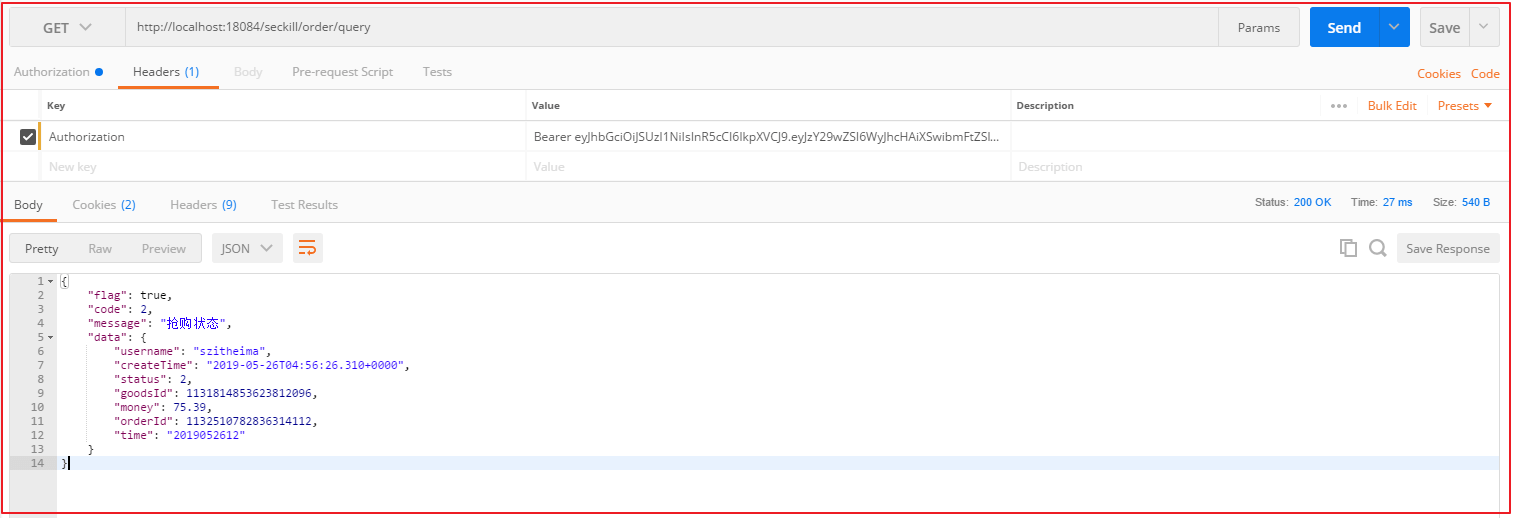Expand the Save dropdown arrow

pyautogui.click(x=1485, y=28)
